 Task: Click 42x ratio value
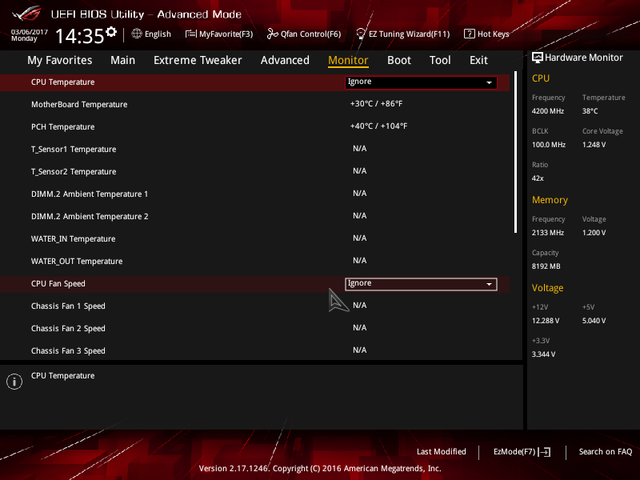(538, 178)
